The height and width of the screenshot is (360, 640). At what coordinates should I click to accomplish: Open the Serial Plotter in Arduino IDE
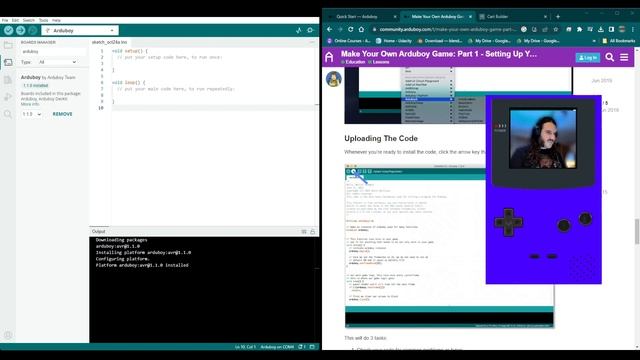tap(299, 30)
